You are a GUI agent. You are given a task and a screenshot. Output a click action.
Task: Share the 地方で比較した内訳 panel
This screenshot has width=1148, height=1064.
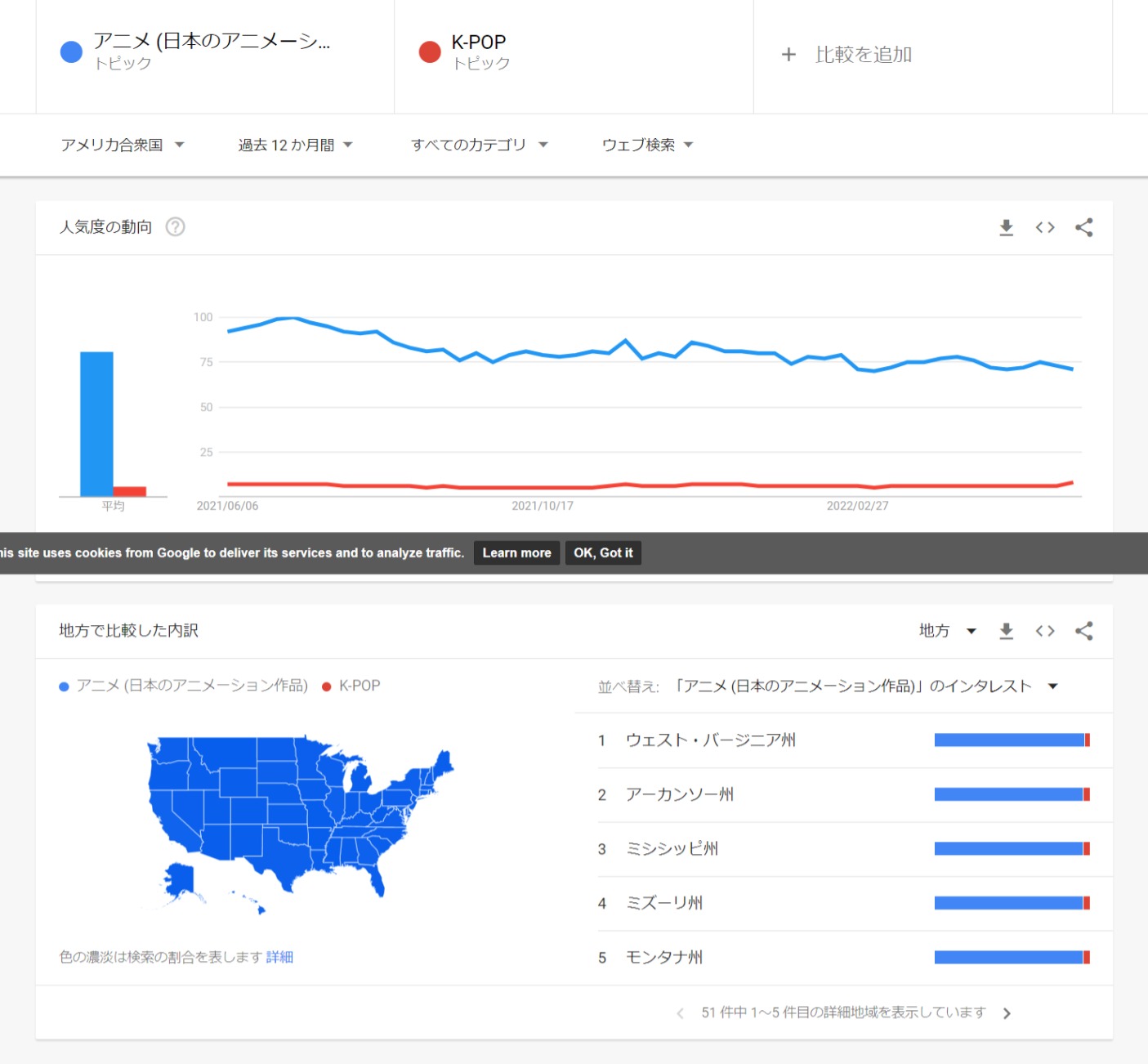pyautogui.click(x=1084, y=631)
